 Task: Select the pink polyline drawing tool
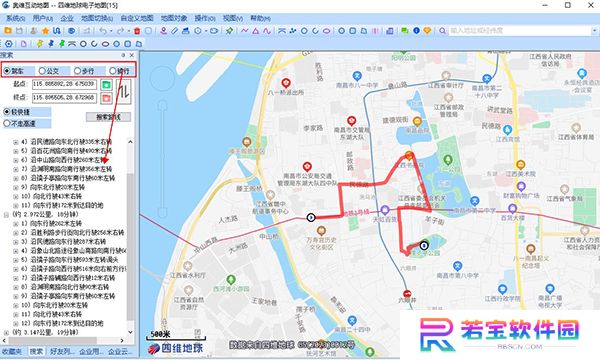pyautogui.click(x=244, y=31)
